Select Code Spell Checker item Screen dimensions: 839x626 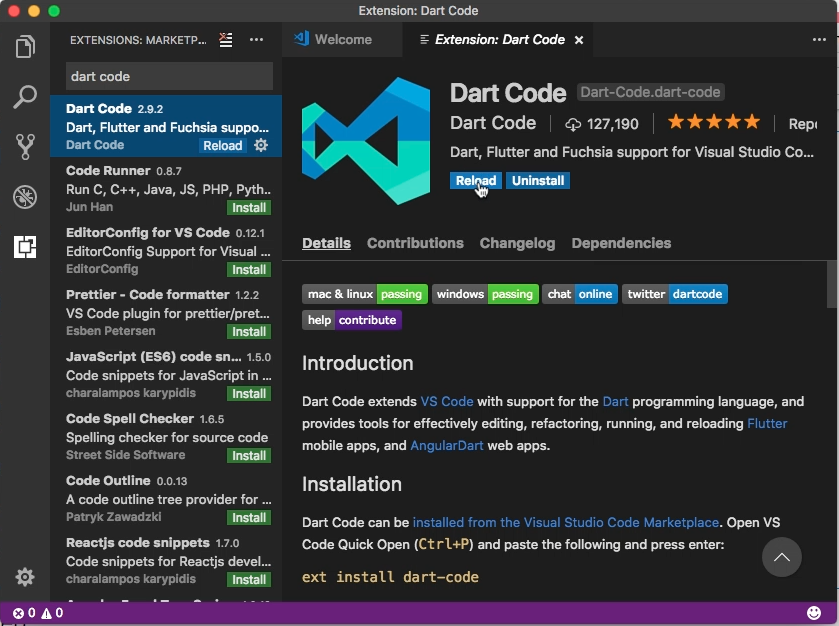point(166,437)
